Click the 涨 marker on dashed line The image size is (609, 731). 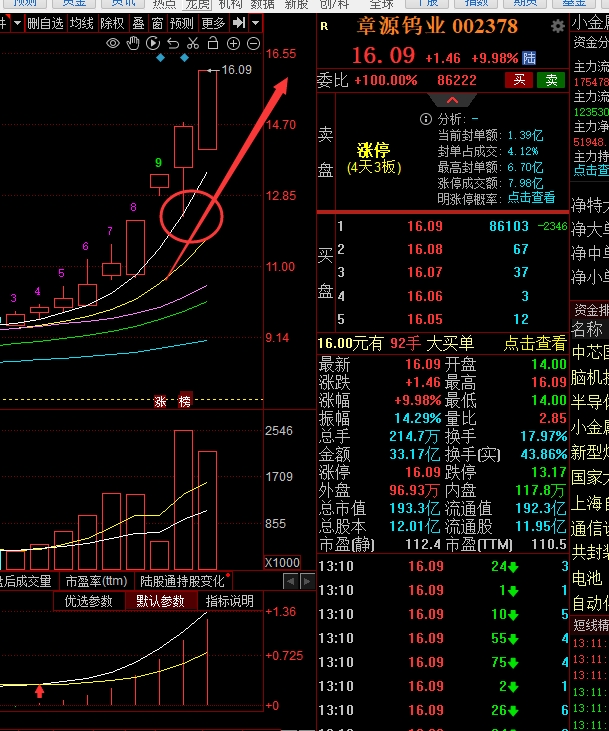coord(160,401)
